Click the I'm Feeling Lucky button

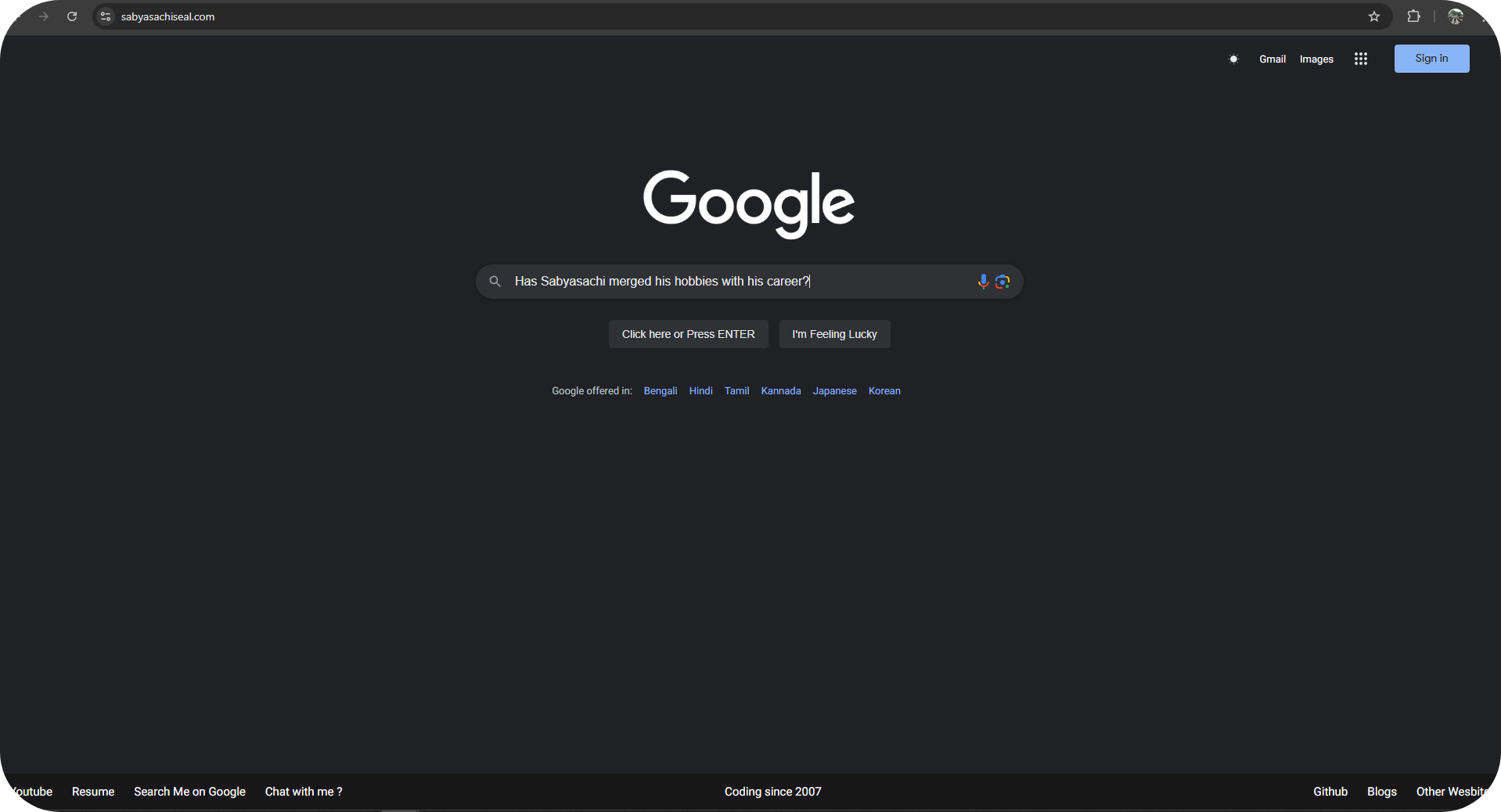tap(834, 334)
